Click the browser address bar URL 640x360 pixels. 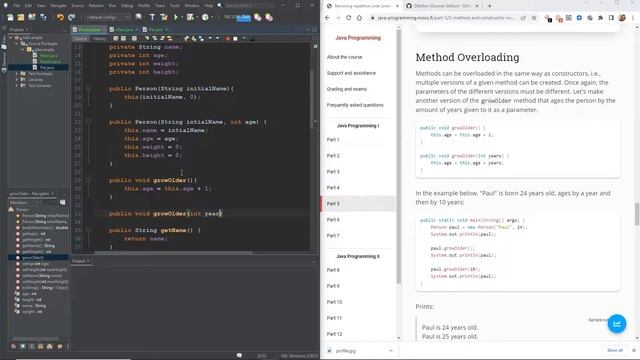(445, 18)
